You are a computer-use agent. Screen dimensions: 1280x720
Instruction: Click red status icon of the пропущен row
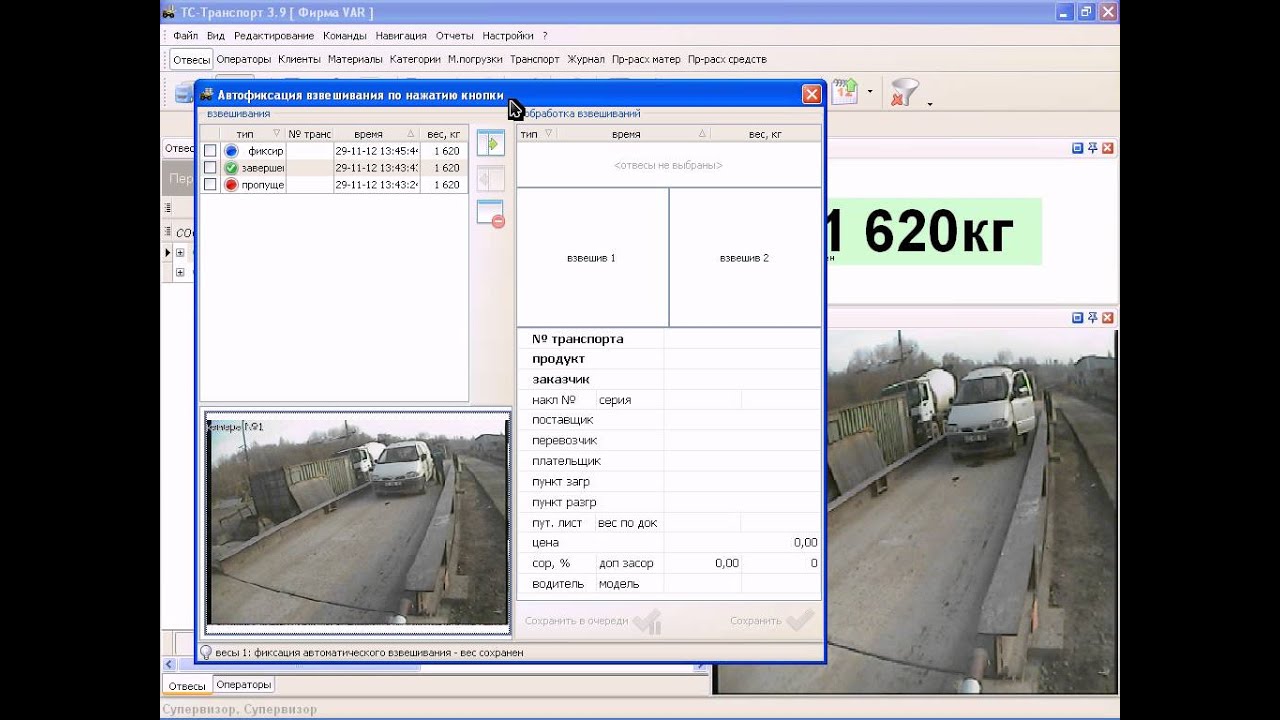(231, 185)
